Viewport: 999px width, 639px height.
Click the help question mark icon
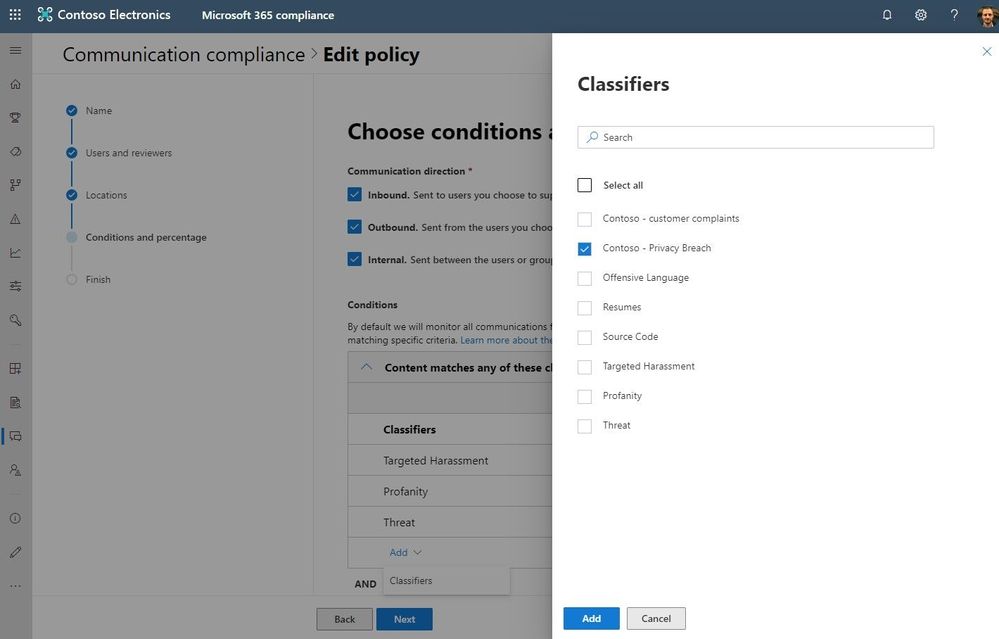(954, 15)
